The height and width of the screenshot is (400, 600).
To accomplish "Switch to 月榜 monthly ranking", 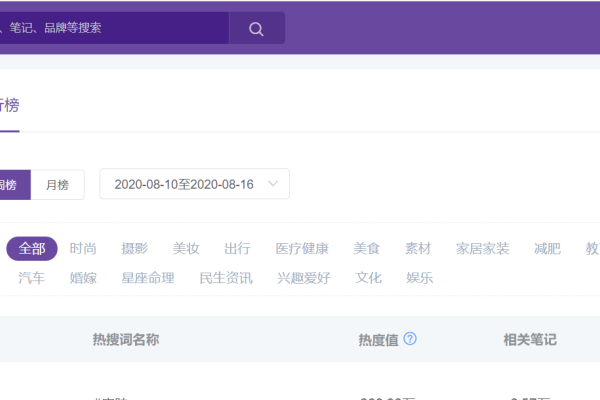I will 57,184.
